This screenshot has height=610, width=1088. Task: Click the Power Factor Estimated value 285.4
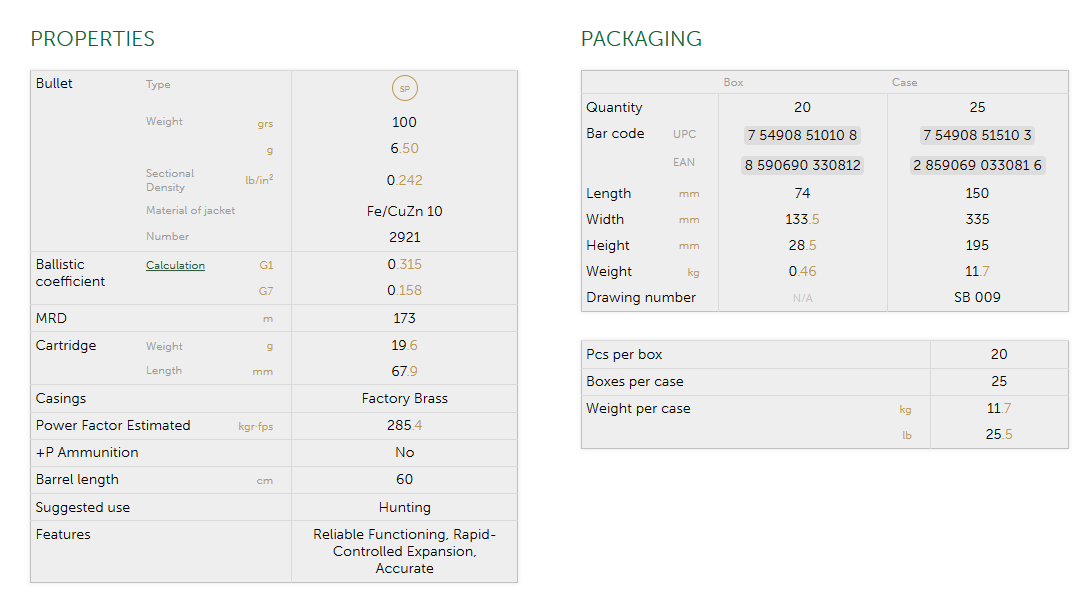[404, 425]
